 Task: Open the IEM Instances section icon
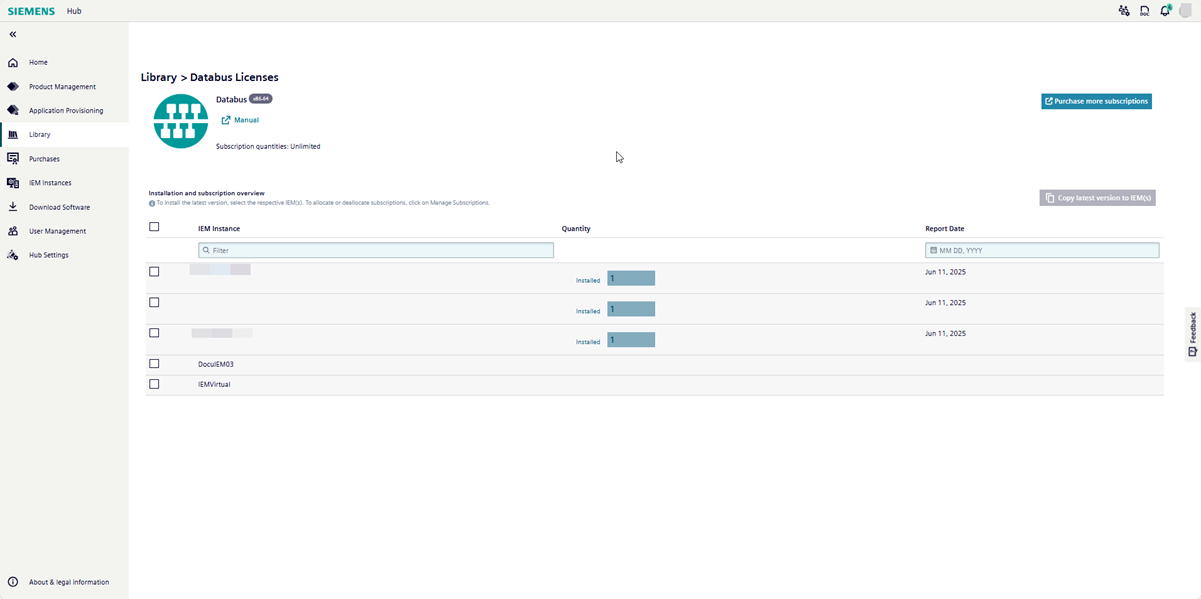(12, 182)
